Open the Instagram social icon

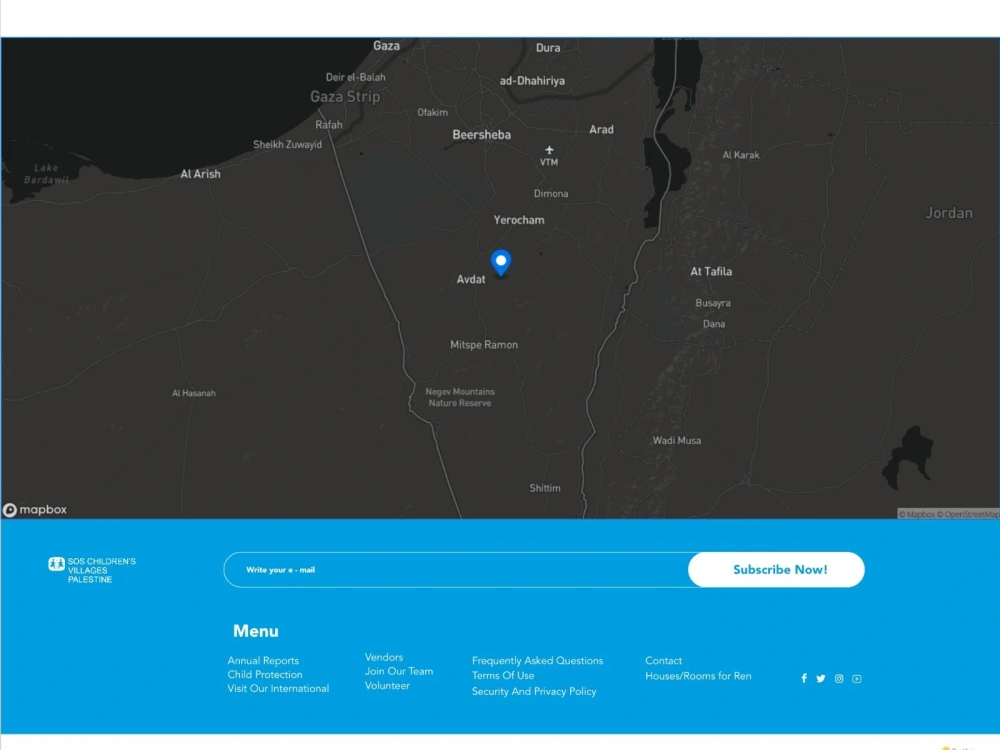tap(839, 679)
